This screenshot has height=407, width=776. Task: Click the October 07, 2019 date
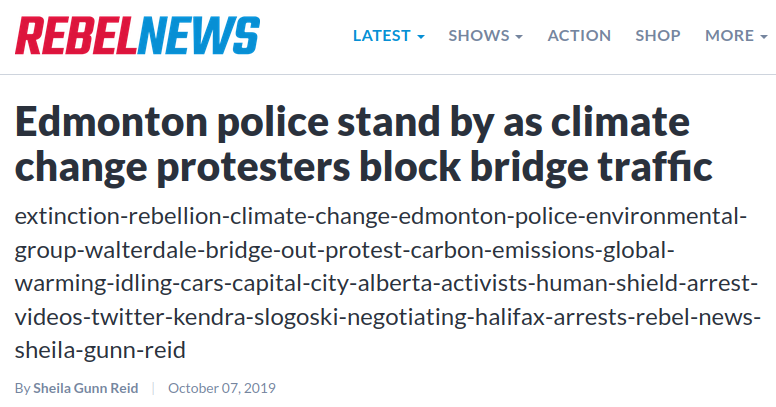point(222,388)
